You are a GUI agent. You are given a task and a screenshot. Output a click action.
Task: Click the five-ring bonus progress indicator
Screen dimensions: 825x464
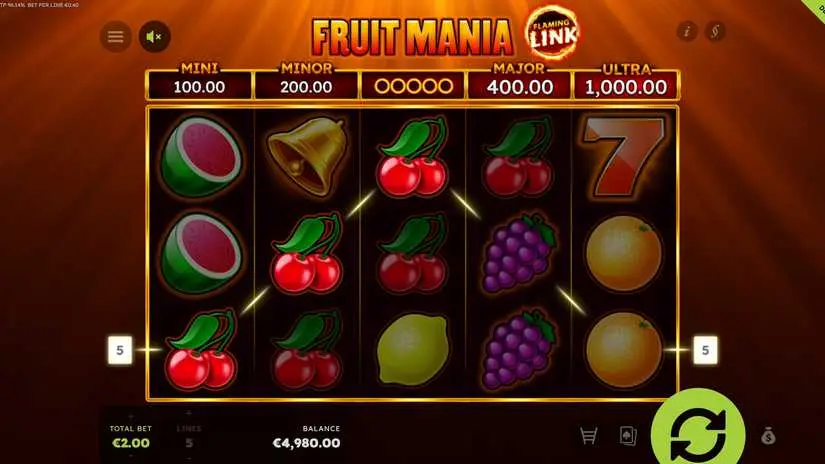tap(413, 86)
